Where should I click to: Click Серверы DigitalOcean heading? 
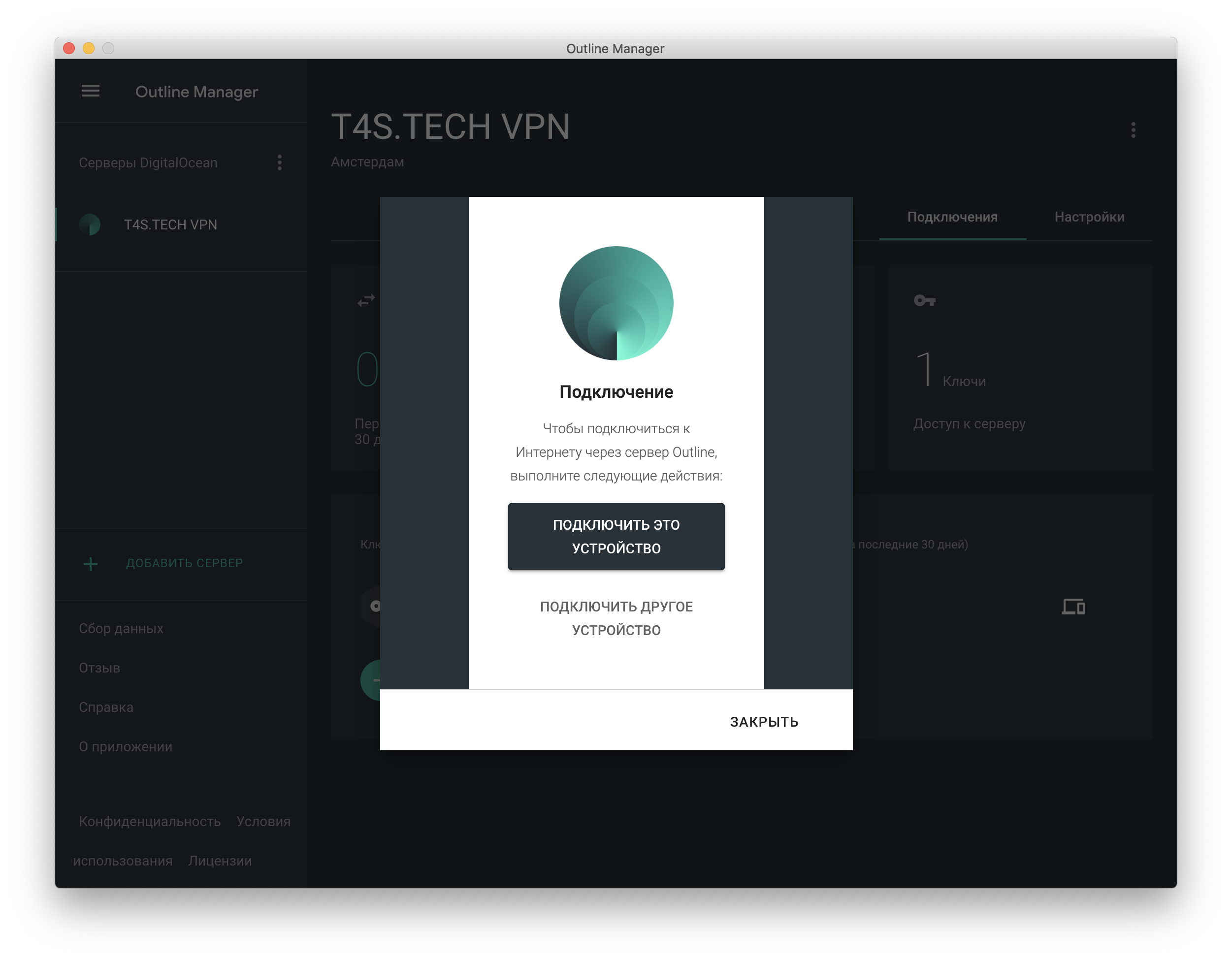pyautogui.click(x=148, y=162)
